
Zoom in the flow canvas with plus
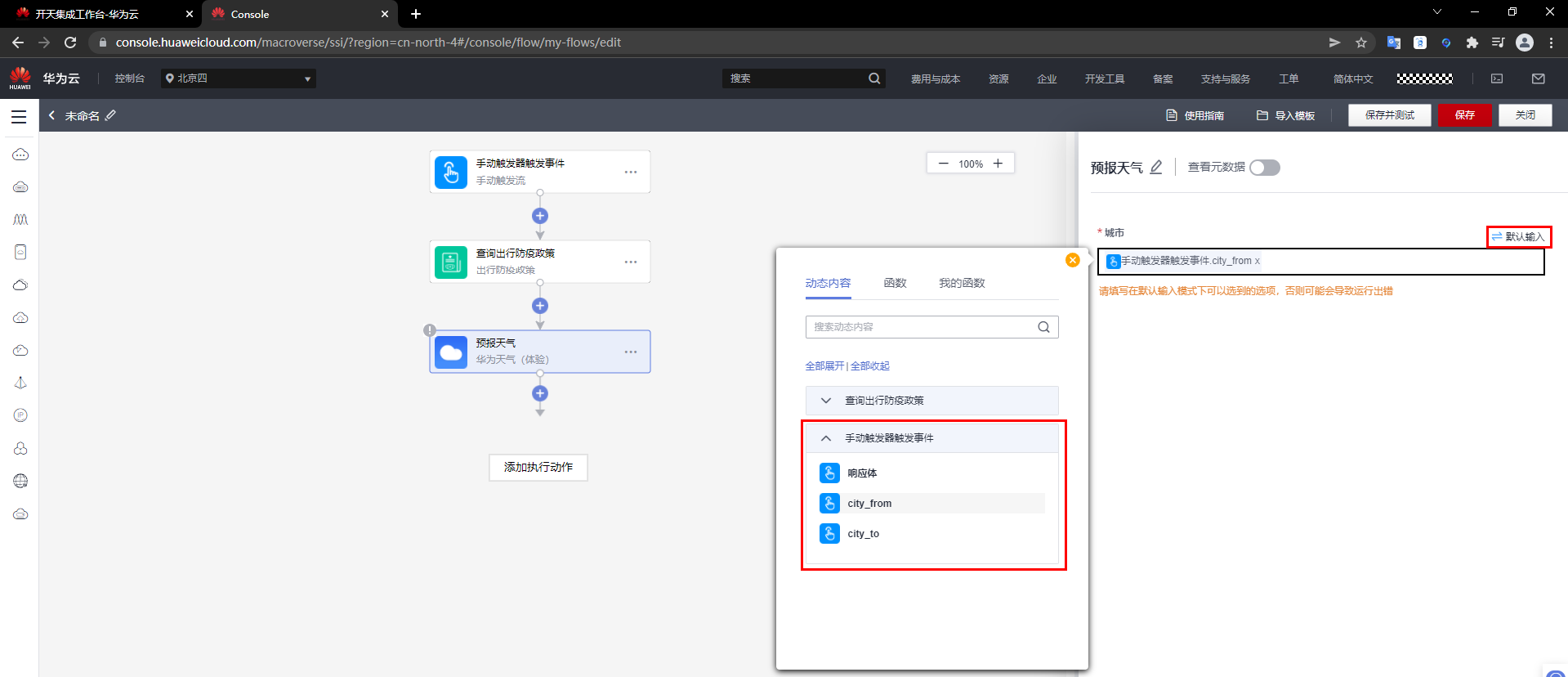(998, 164)
